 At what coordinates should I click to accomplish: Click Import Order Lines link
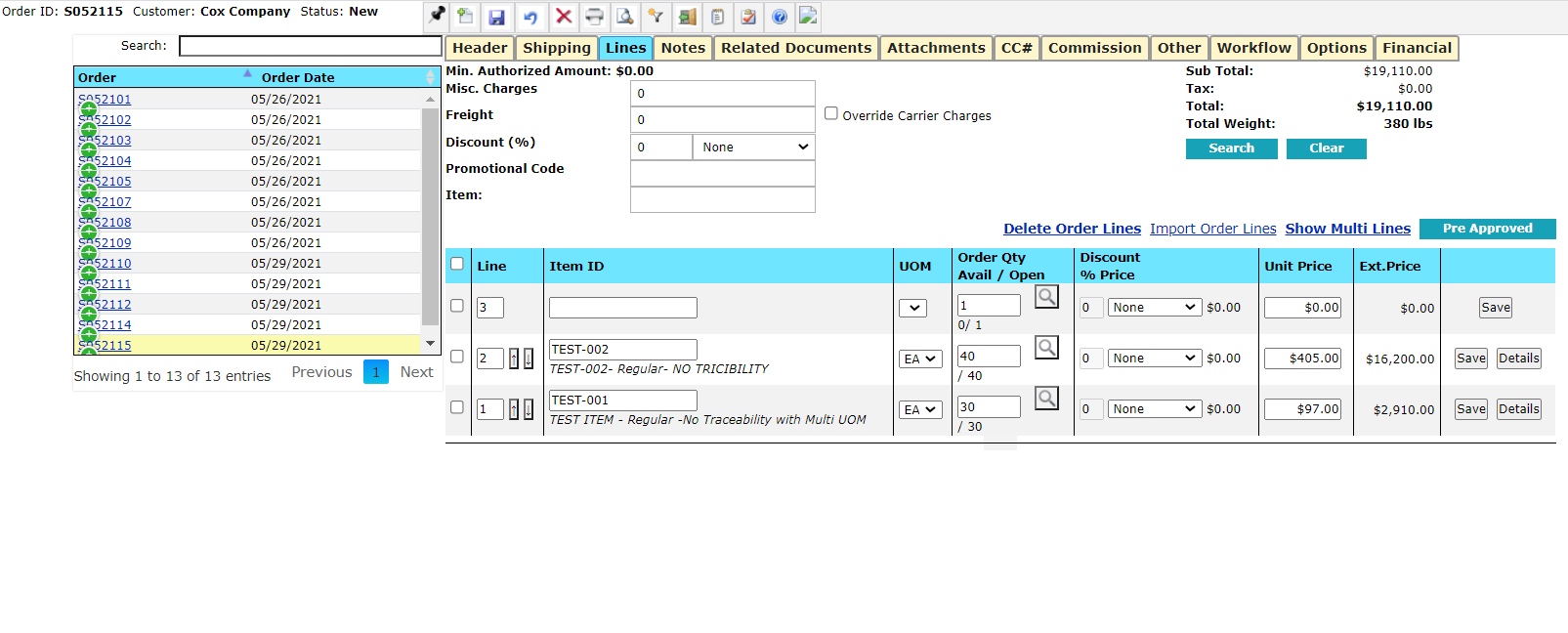(x=1212, y=229)
